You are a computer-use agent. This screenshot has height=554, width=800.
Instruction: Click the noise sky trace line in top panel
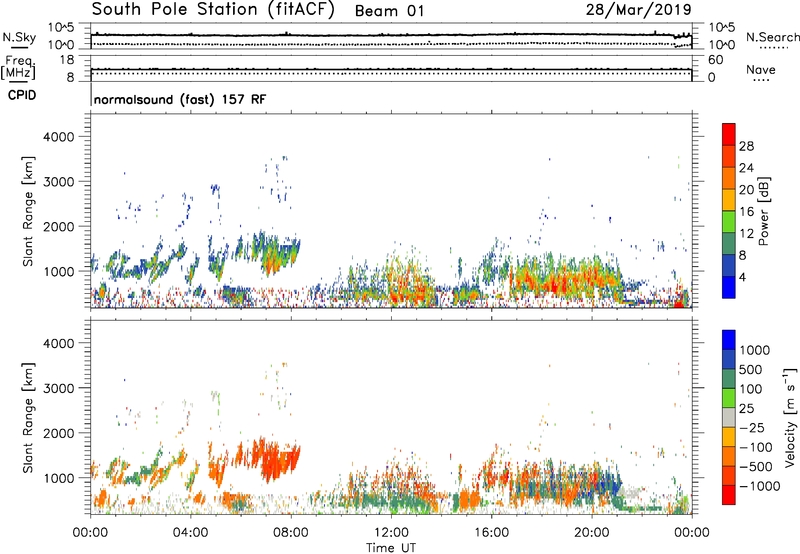[x=391, y=35]
